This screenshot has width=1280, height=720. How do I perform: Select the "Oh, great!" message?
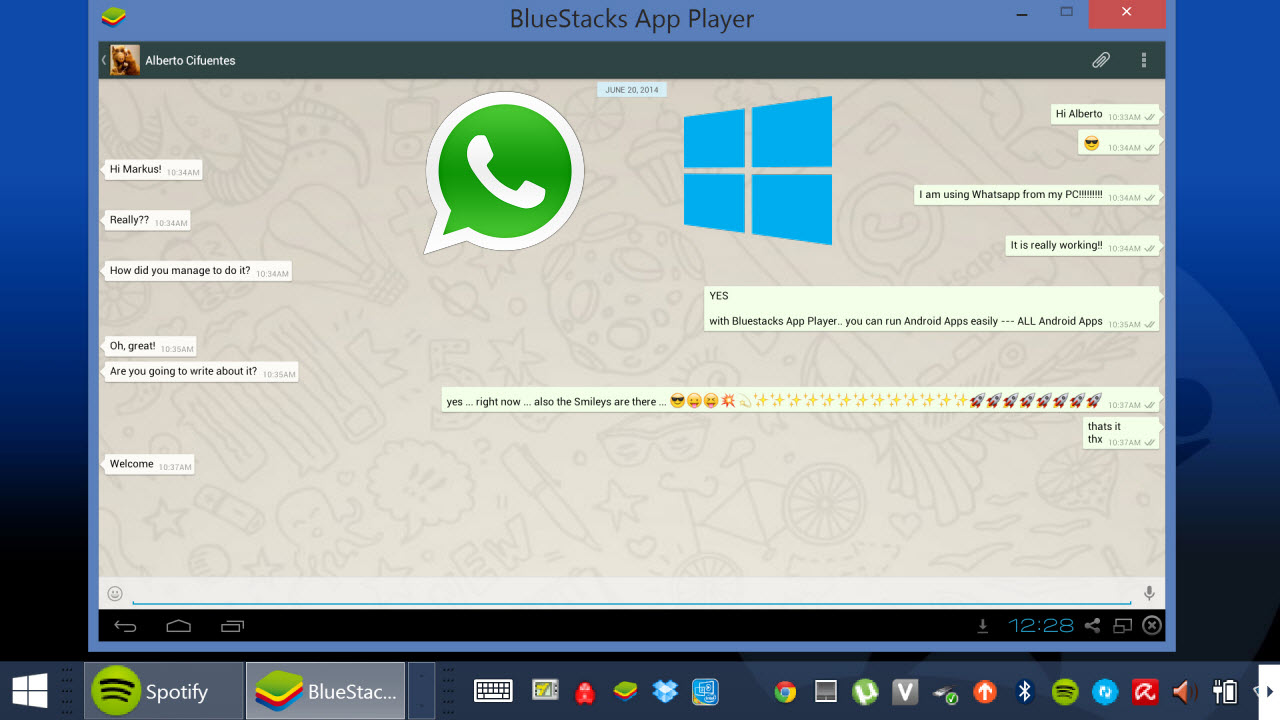[150, 347]
